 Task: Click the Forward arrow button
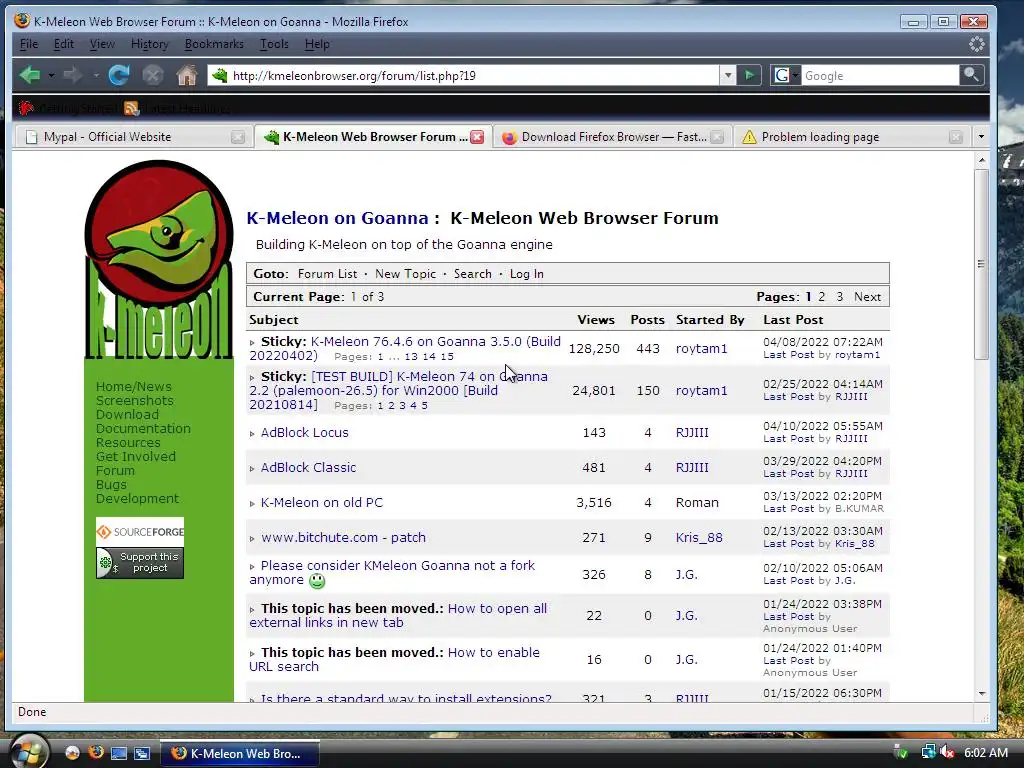point(72,76)
